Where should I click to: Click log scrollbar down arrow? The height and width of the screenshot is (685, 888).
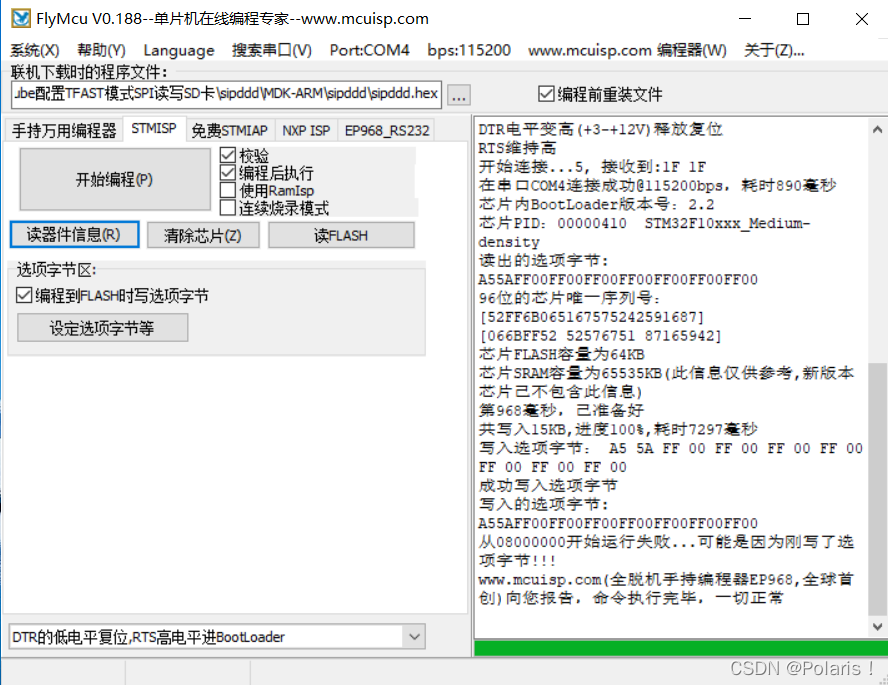coord(877,627)
